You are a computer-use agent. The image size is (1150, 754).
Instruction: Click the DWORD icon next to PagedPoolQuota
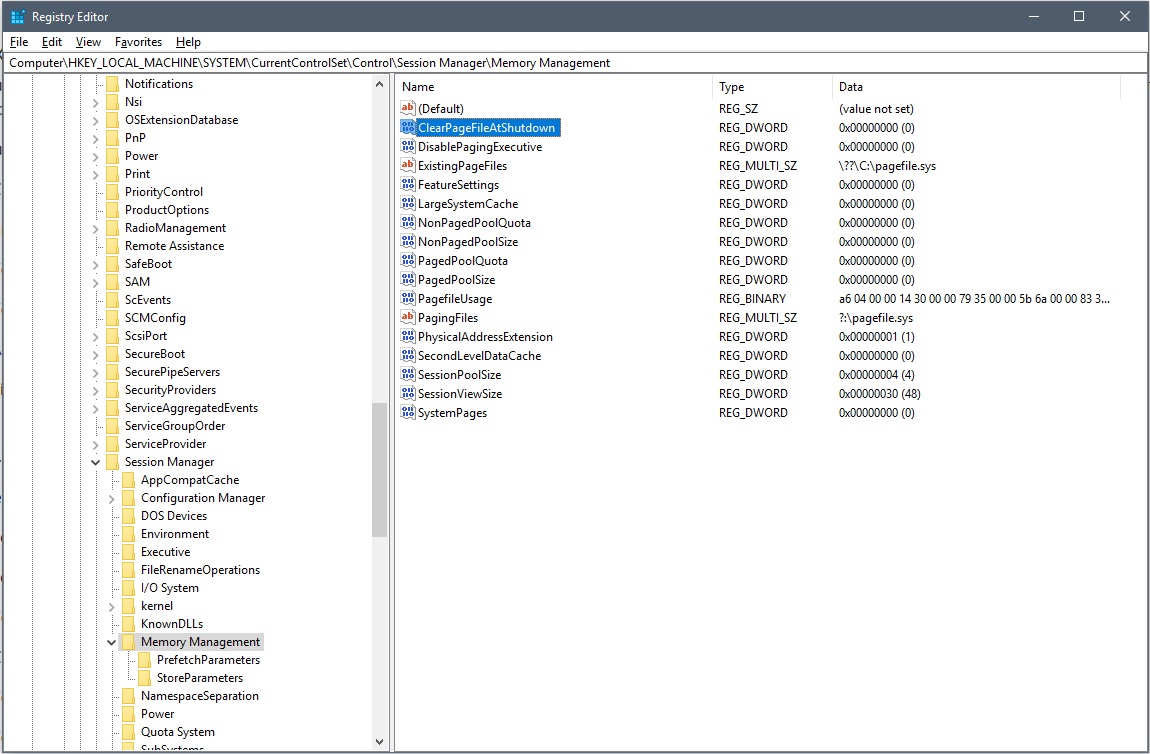[408, 260]
